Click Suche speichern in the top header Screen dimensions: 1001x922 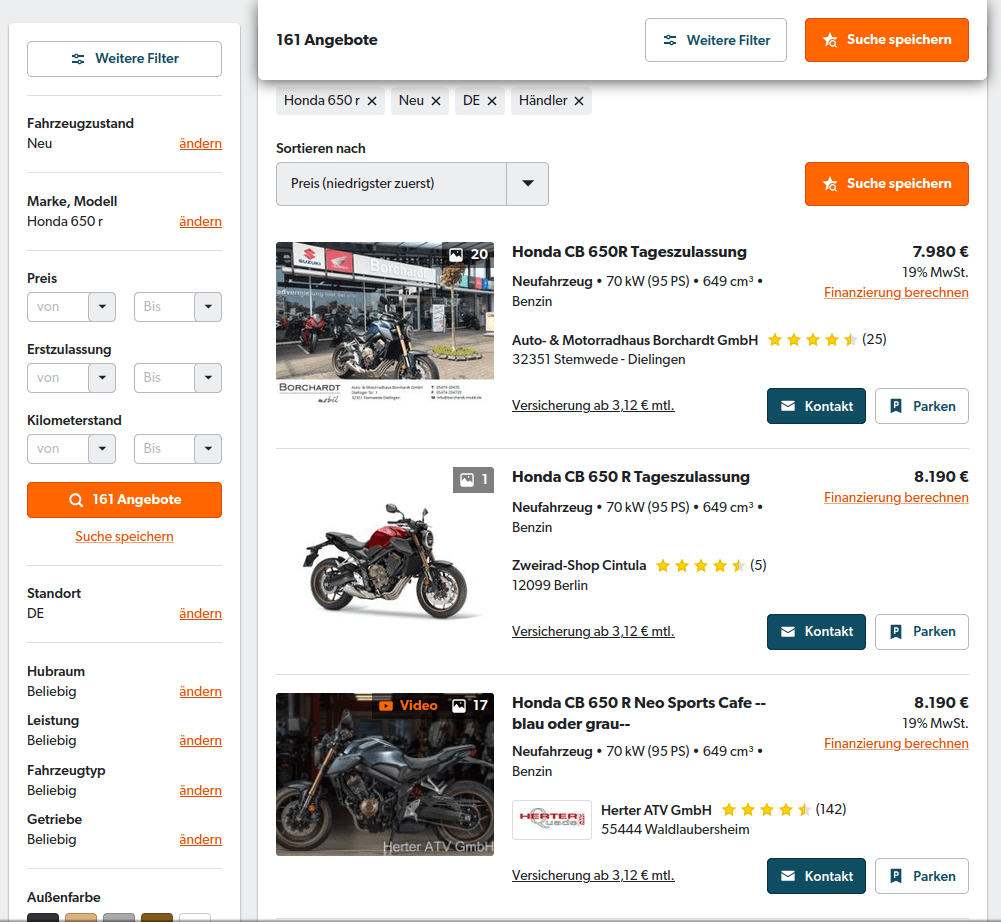click(x=887, y=40)
